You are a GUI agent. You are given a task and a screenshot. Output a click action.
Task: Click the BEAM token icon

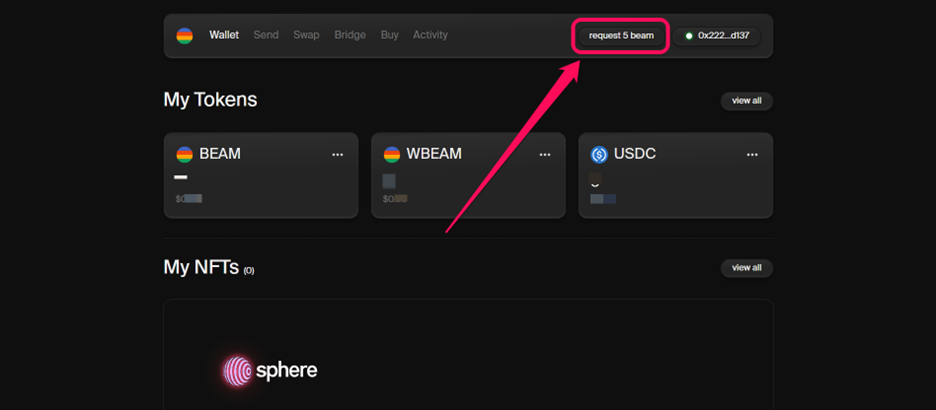point(184,155)
